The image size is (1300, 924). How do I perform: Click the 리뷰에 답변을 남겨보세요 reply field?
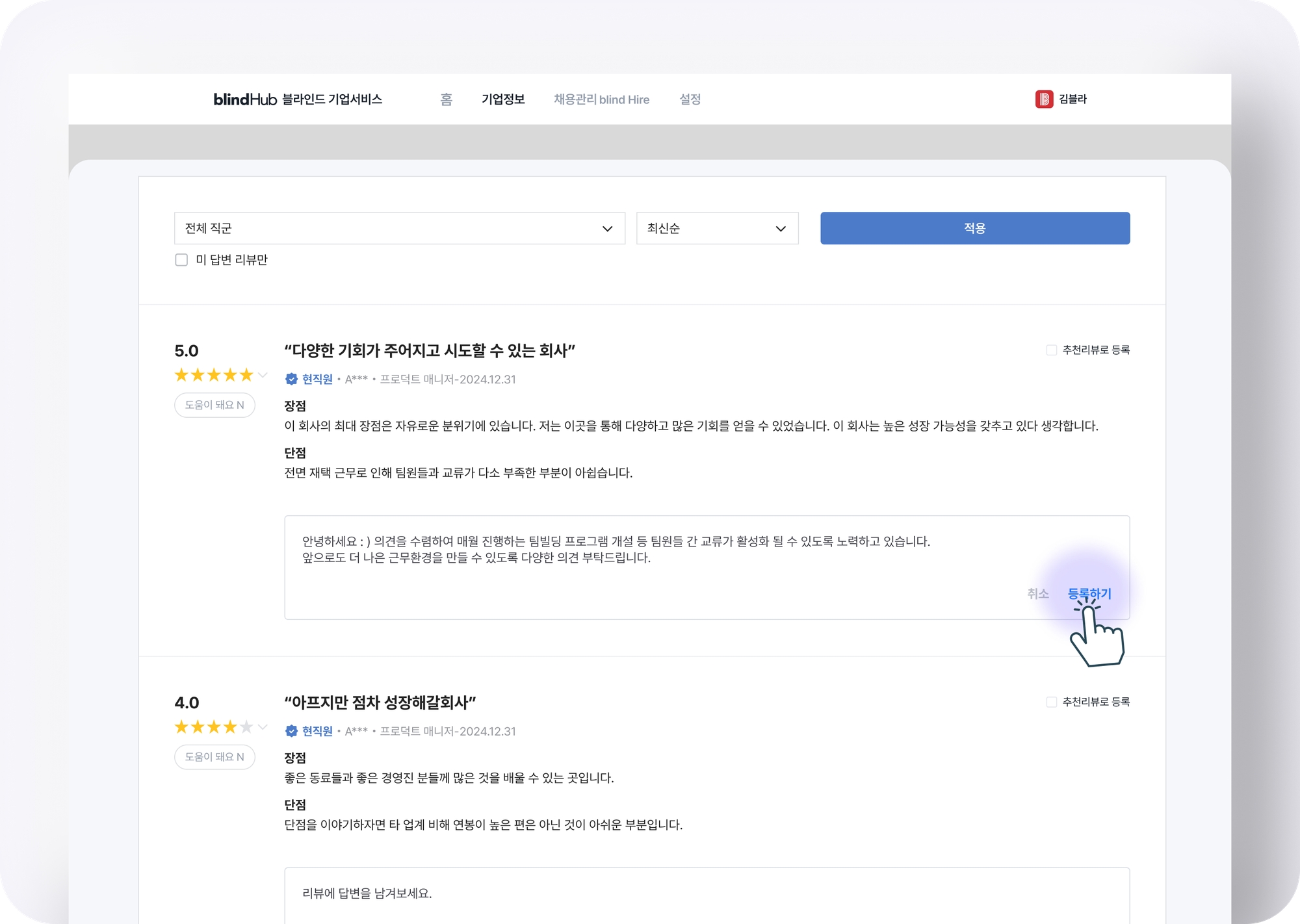[706, 894]
